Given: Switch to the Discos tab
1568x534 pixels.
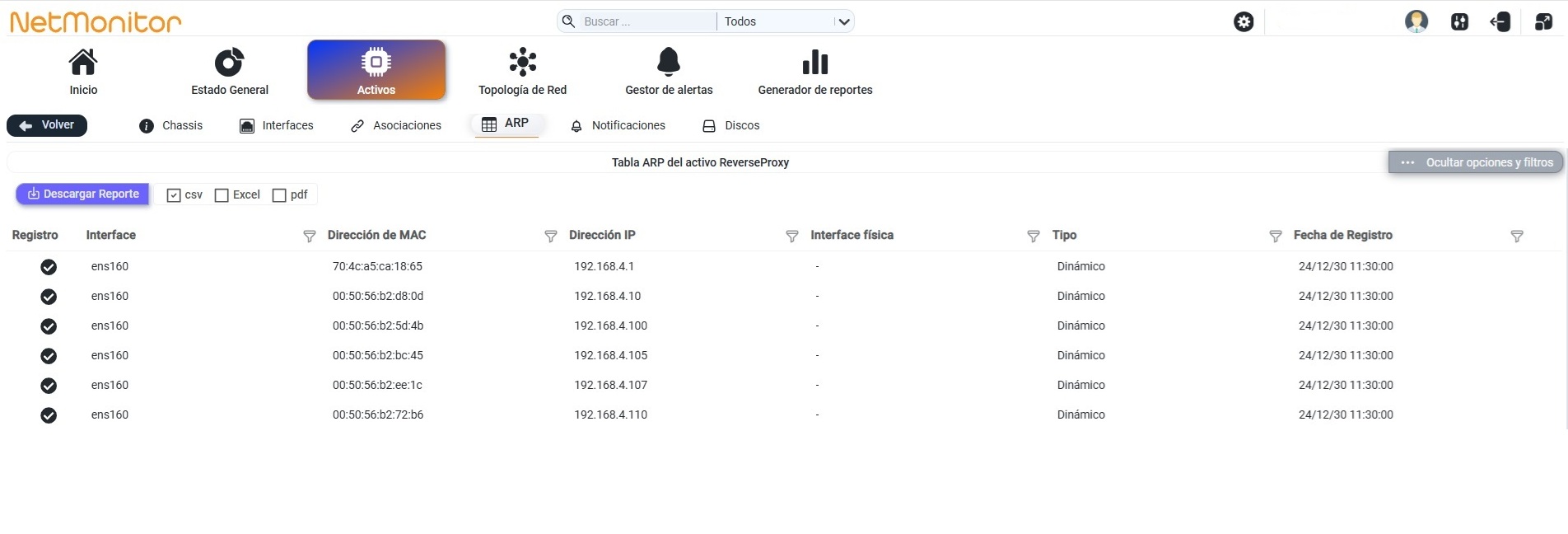Looking at the screenshot, I should point(731,125).
